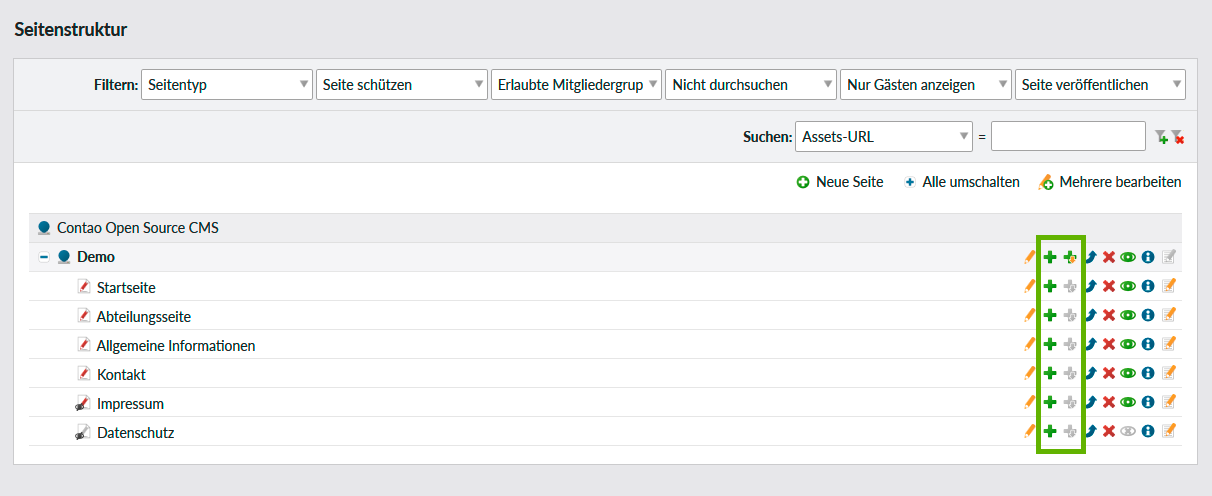Duplicate Demo page with its subpages

tap(1070, 258)
